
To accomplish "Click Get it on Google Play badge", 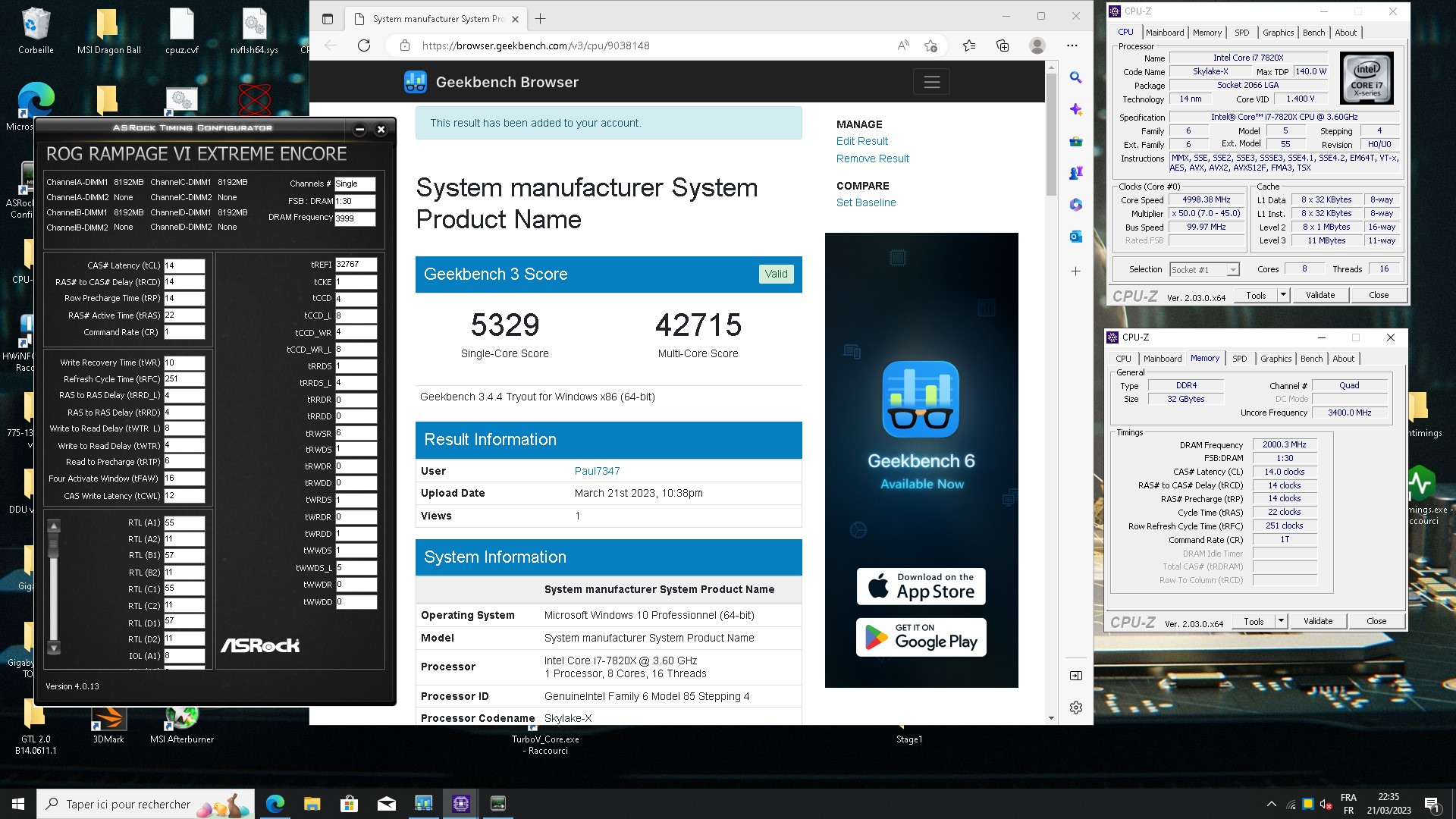I will (921, 637).
